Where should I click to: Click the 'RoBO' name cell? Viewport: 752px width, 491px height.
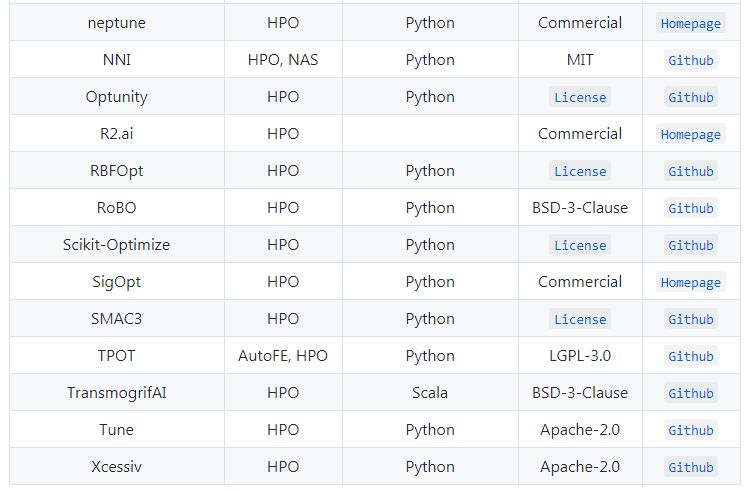(x=117, y=207)
